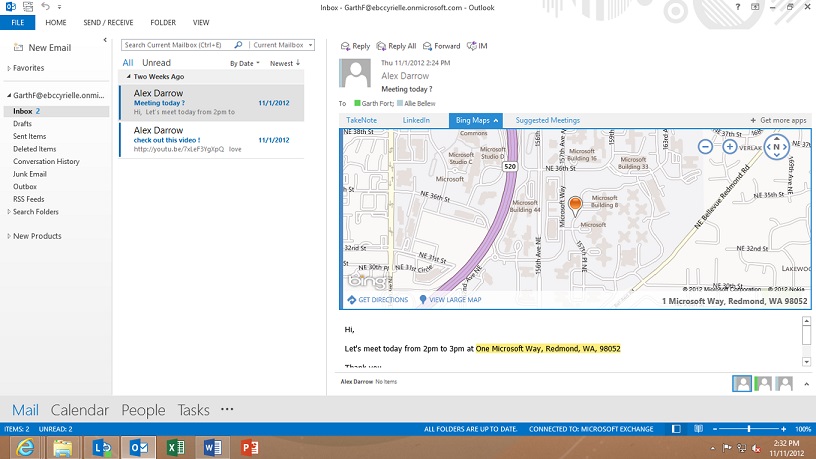Expand the Favorites folder section
This screenshot has height=459, width=816.
point(9,68)
